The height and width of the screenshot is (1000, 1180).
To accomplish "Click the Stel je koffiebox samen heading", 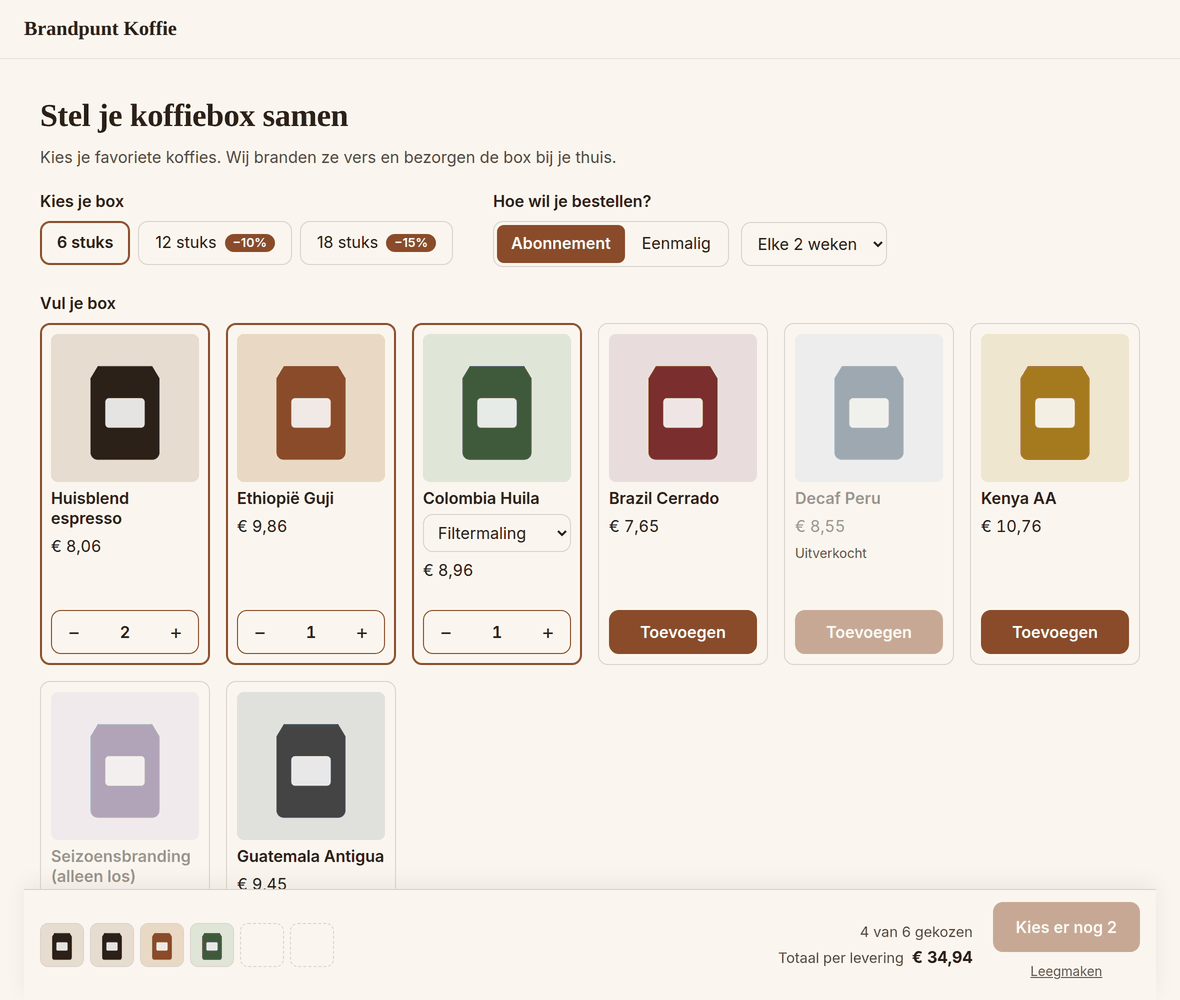I will (x=194, y=116).
